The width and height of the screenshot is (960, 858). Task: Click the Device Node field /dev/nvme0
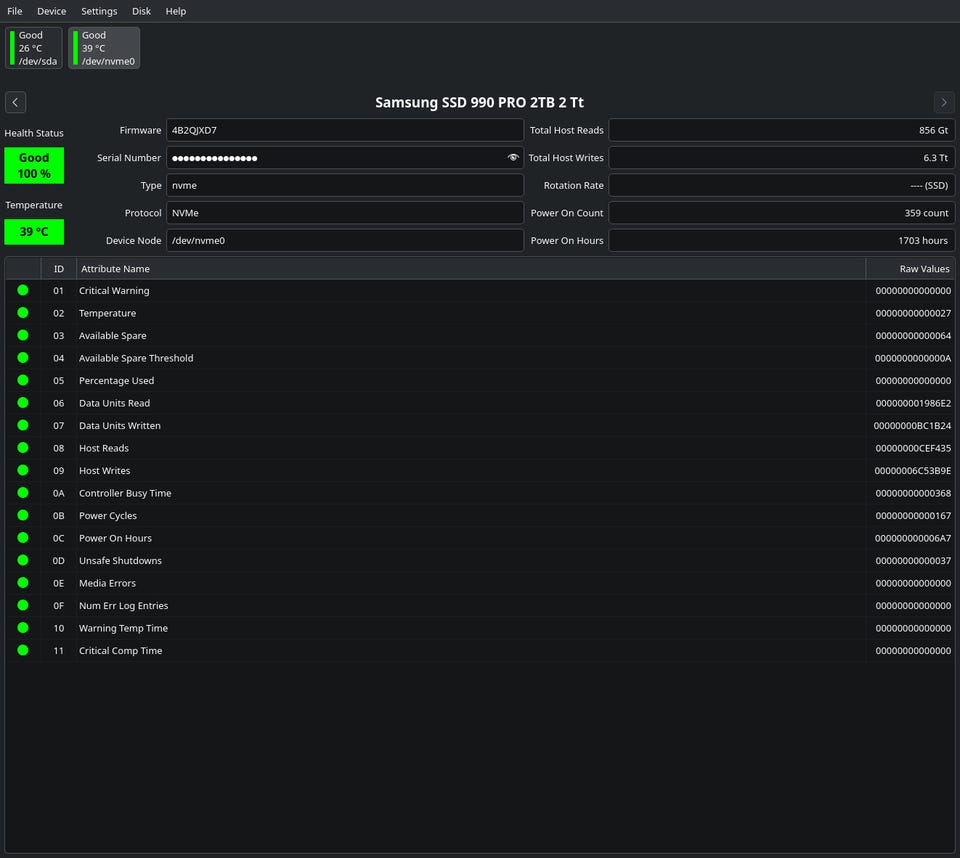(x=345, y=240)
